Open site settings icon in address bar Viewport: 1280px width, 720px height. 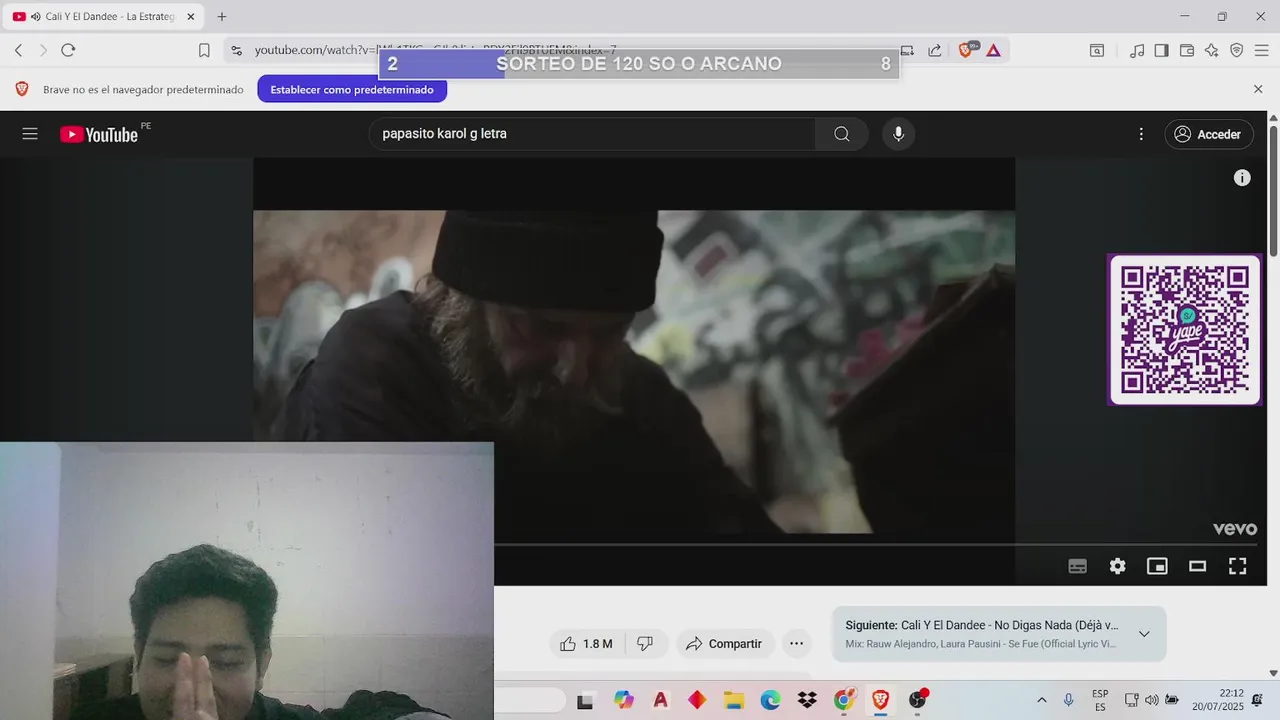click(236, 50)
